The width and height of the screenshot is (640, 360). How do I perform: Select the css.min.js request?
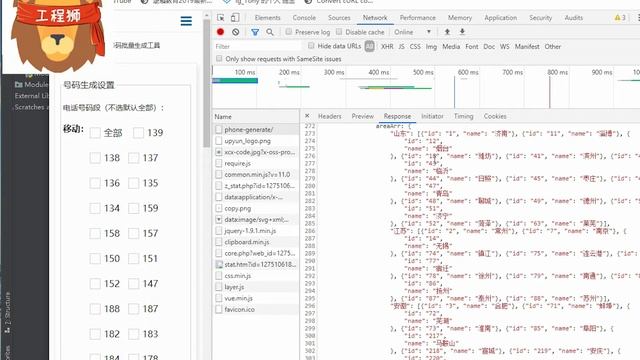coord(256,276)
